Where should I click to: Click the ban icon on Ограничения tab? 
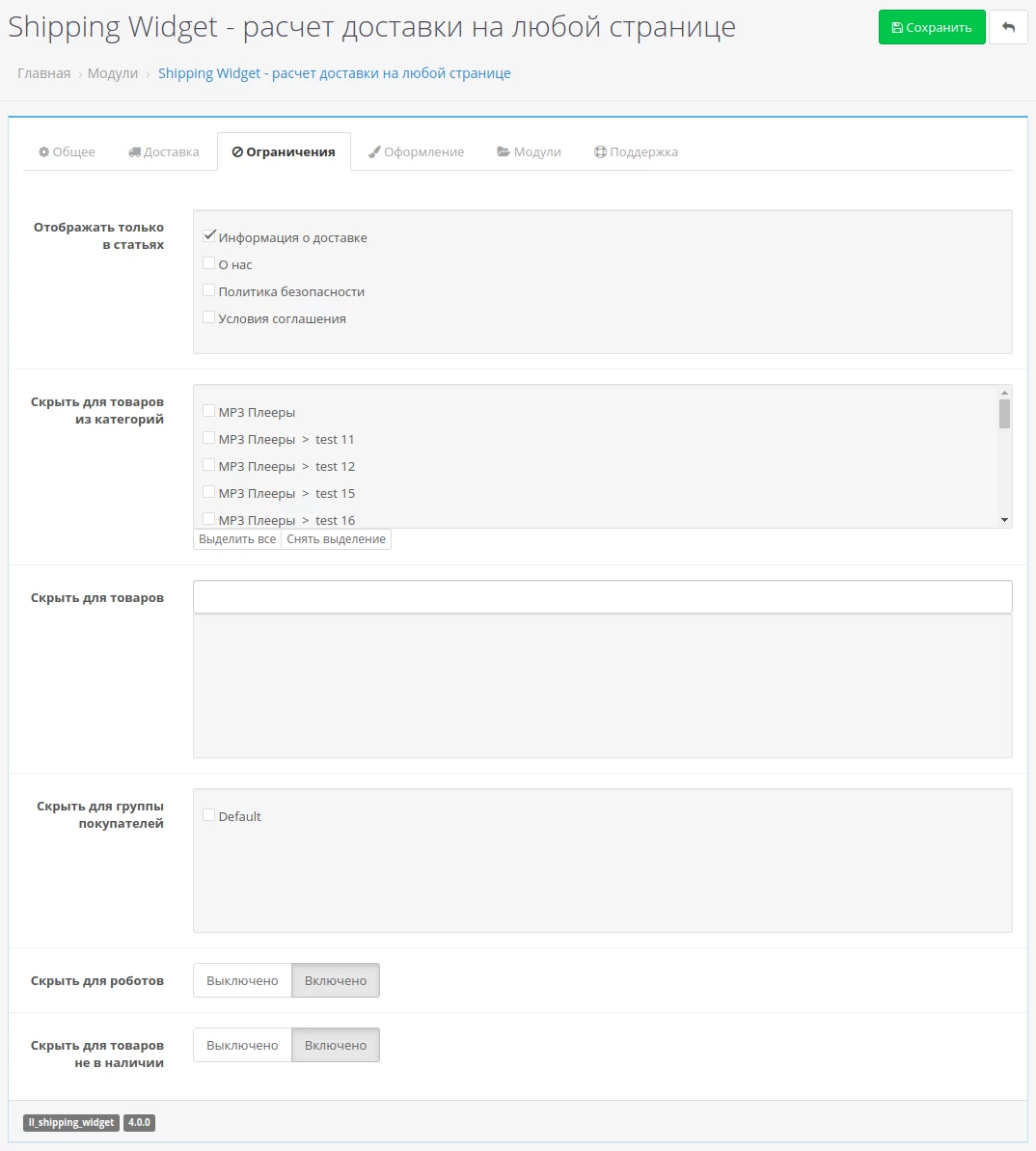click(x=237, y=151)
